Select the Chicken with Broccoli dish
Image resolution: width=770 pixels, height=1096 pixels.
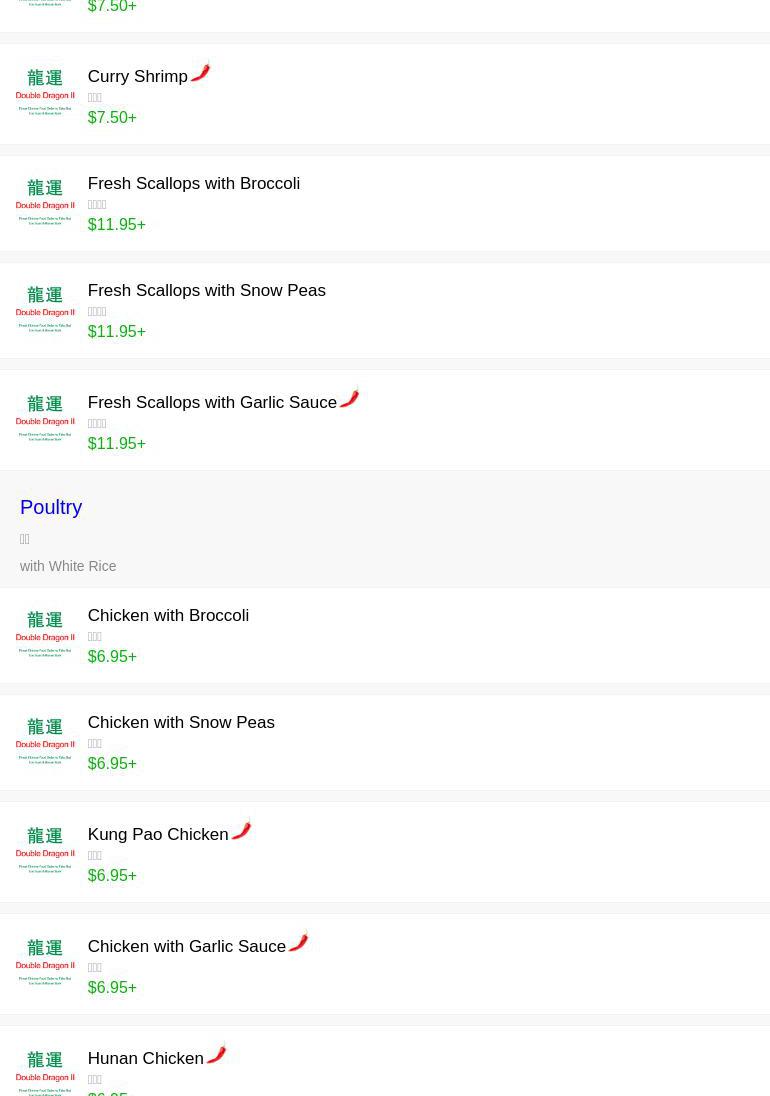click(x=168, y=616)
